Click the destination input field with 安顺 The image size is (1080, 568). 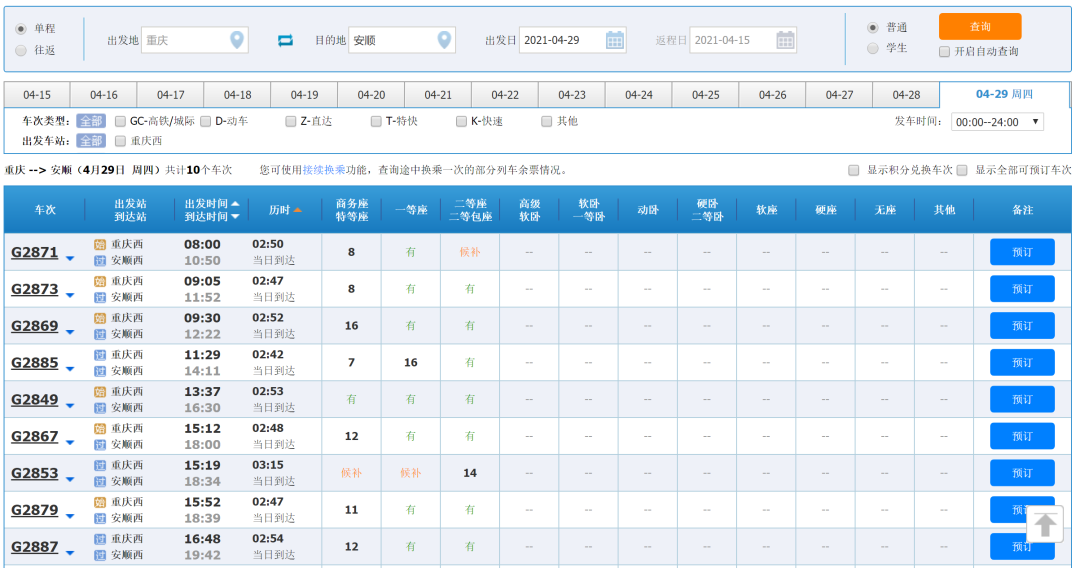(x=390, y=40)
